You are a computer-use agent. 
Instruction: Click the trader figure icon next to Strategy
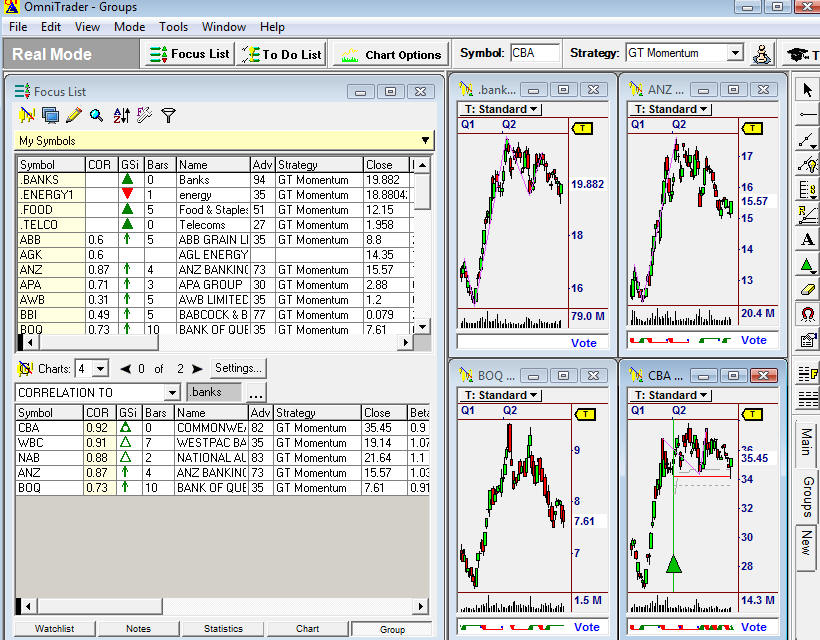coord(762,54)
